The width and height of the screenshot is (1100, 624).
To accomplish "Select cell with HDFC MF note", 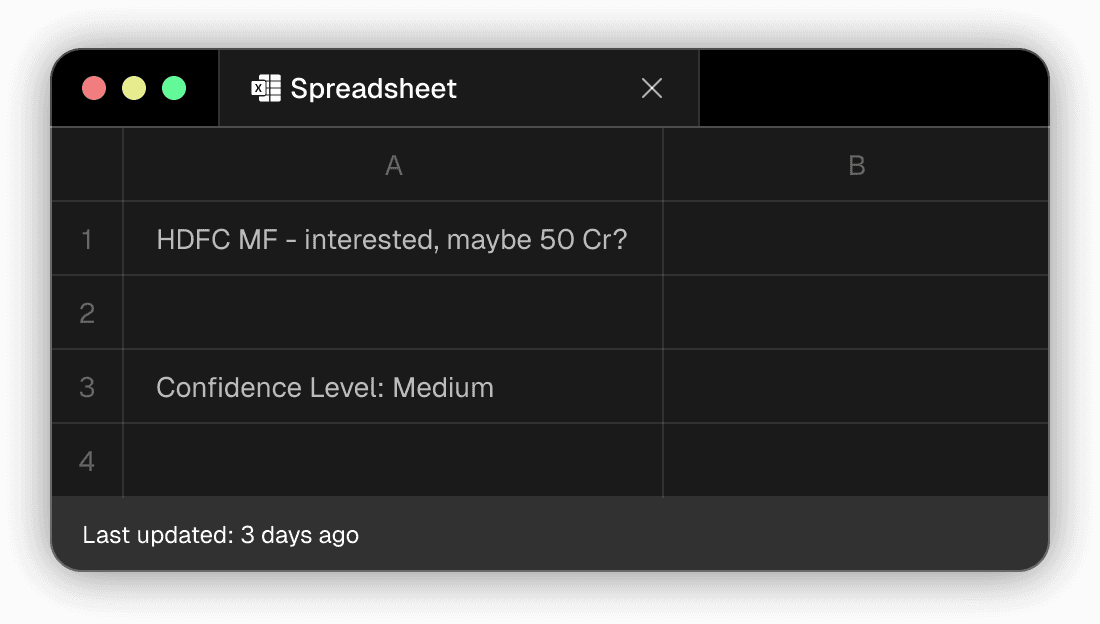I will (x=392, y=240).
